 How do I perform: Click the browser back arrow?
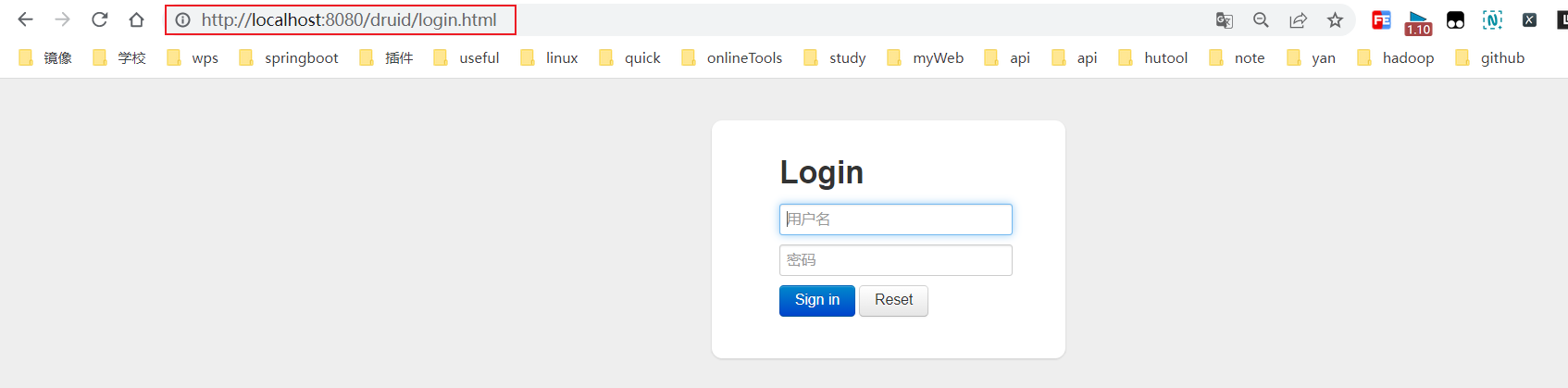point(25,19)
